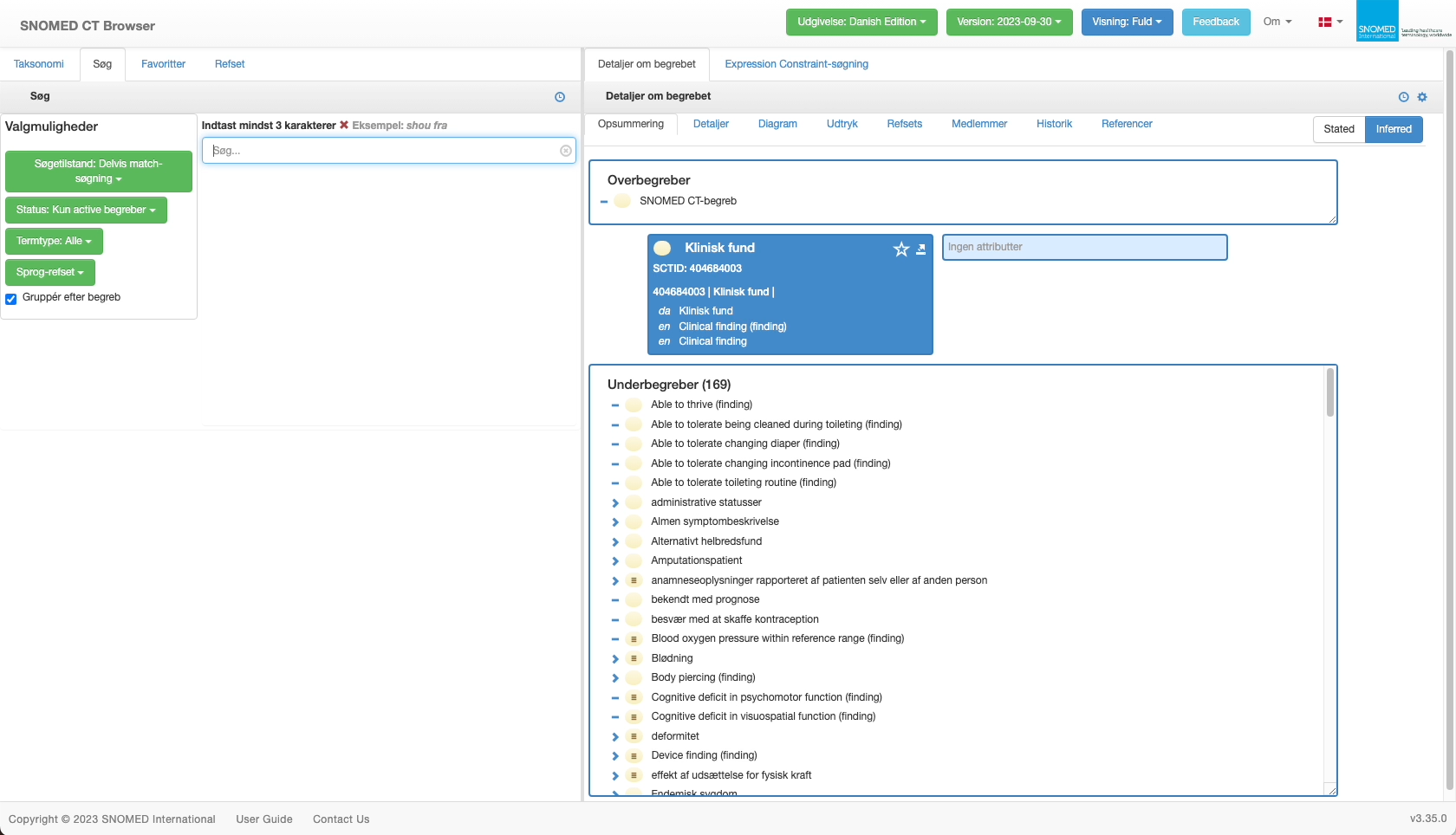Click the defined icon beside Device finding (finding)
Screen dimensions: 1456x835
pos(634,755)
